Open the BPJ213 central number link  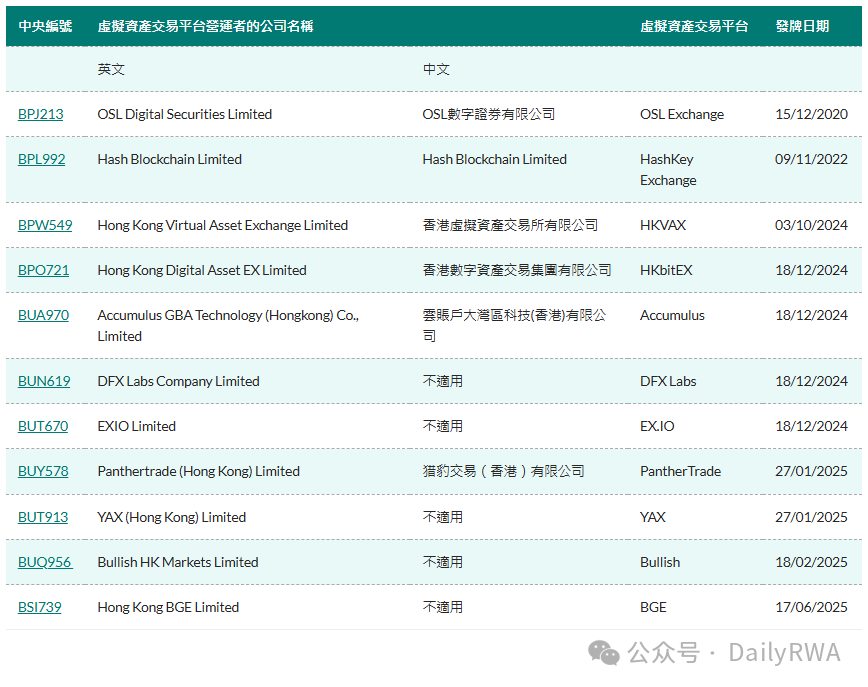(x=40, y=114)
